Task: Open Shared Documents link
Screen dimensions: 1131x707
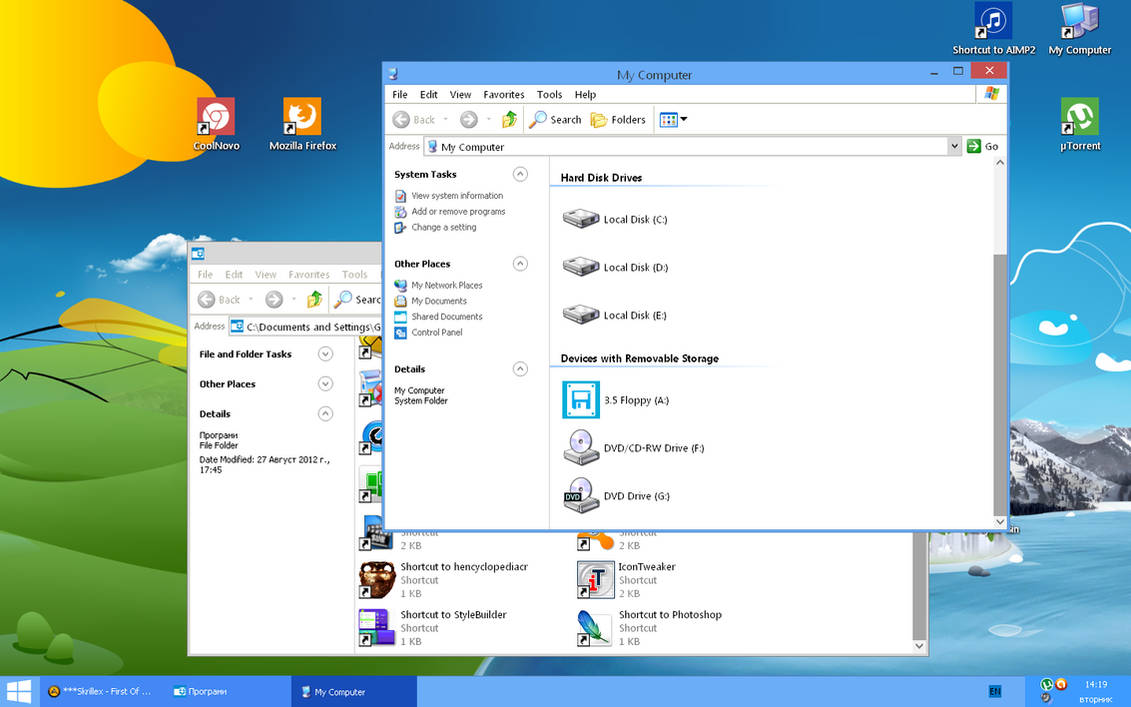Action: click(x=446, y=317)
